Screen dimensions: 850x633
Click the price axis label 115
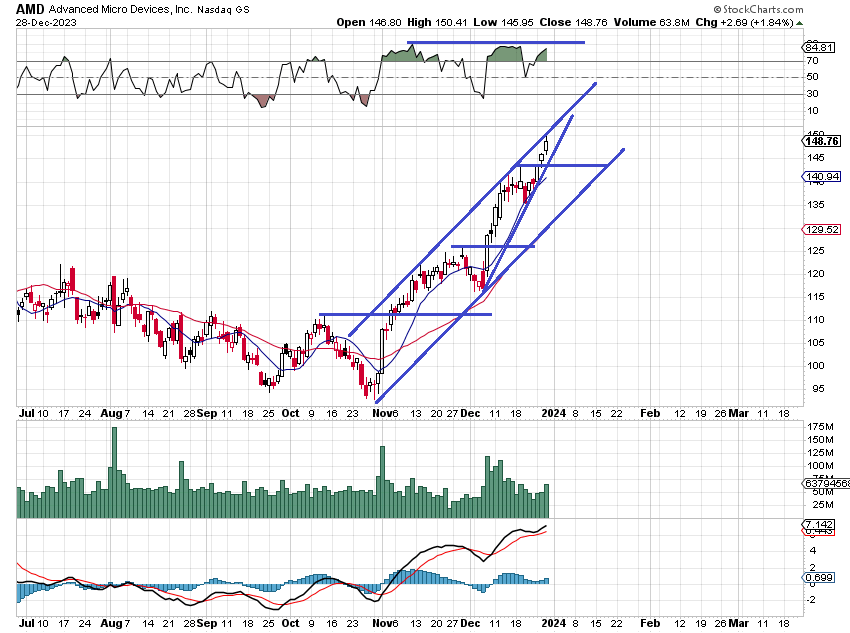(x=815, y=297)
